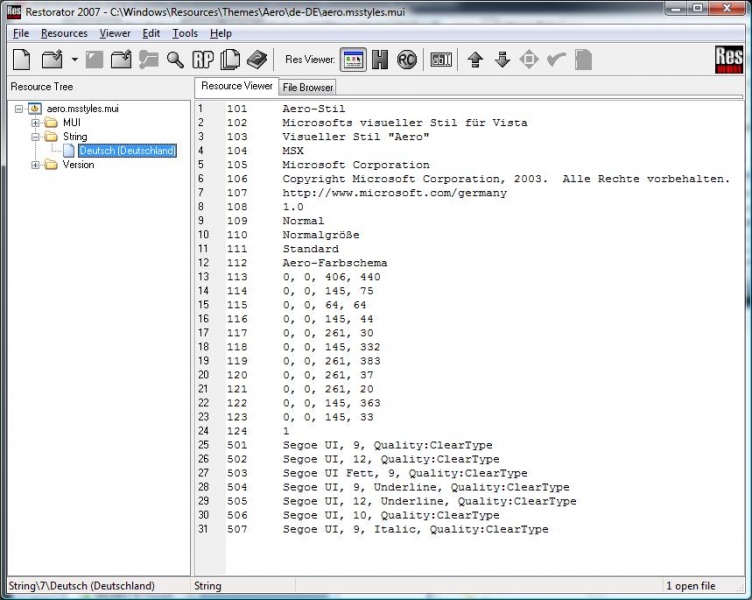Switch to the File Browser tab
The width and height of the screenshot is (752, 600).
(x=307, y=88)
